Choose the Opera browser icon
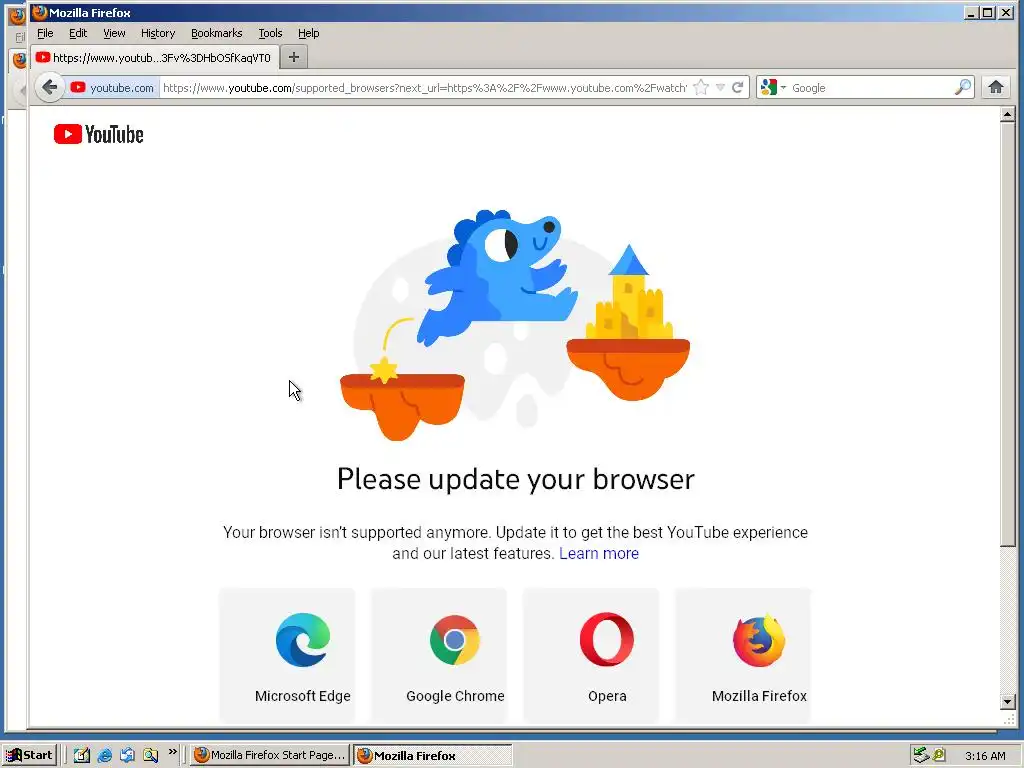 (x=607, y=639)
